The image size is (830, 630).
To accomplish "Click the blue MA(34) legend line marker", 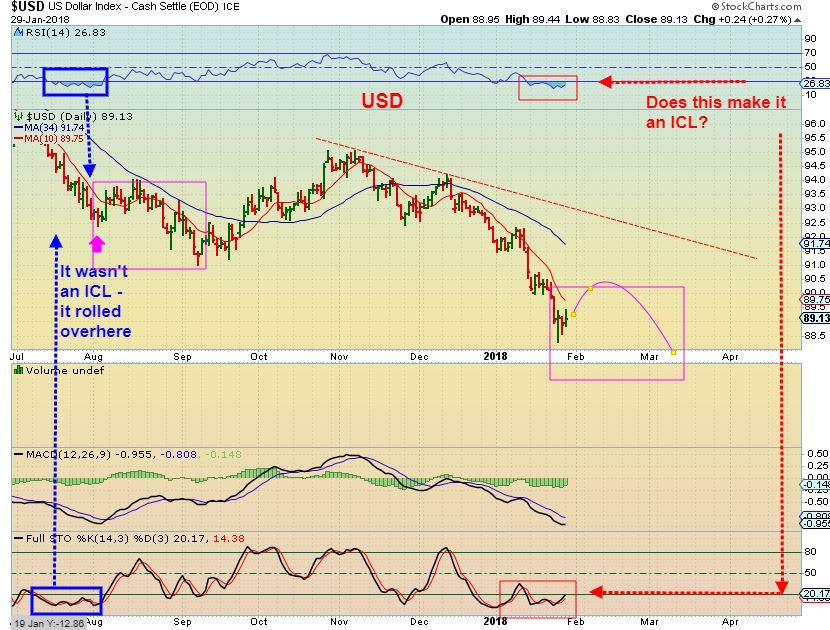I will coord(18,128).
